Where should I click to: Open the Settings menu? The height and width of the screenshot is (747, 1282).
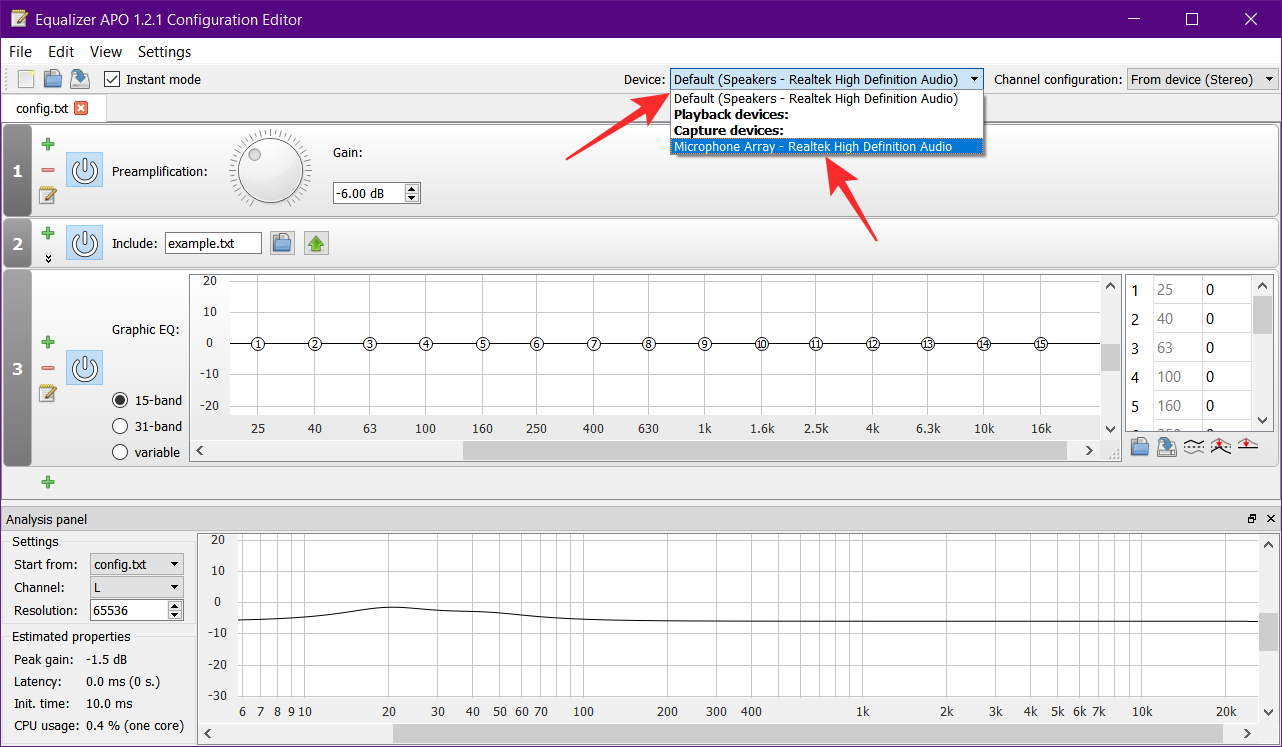[x=164, y=51]
